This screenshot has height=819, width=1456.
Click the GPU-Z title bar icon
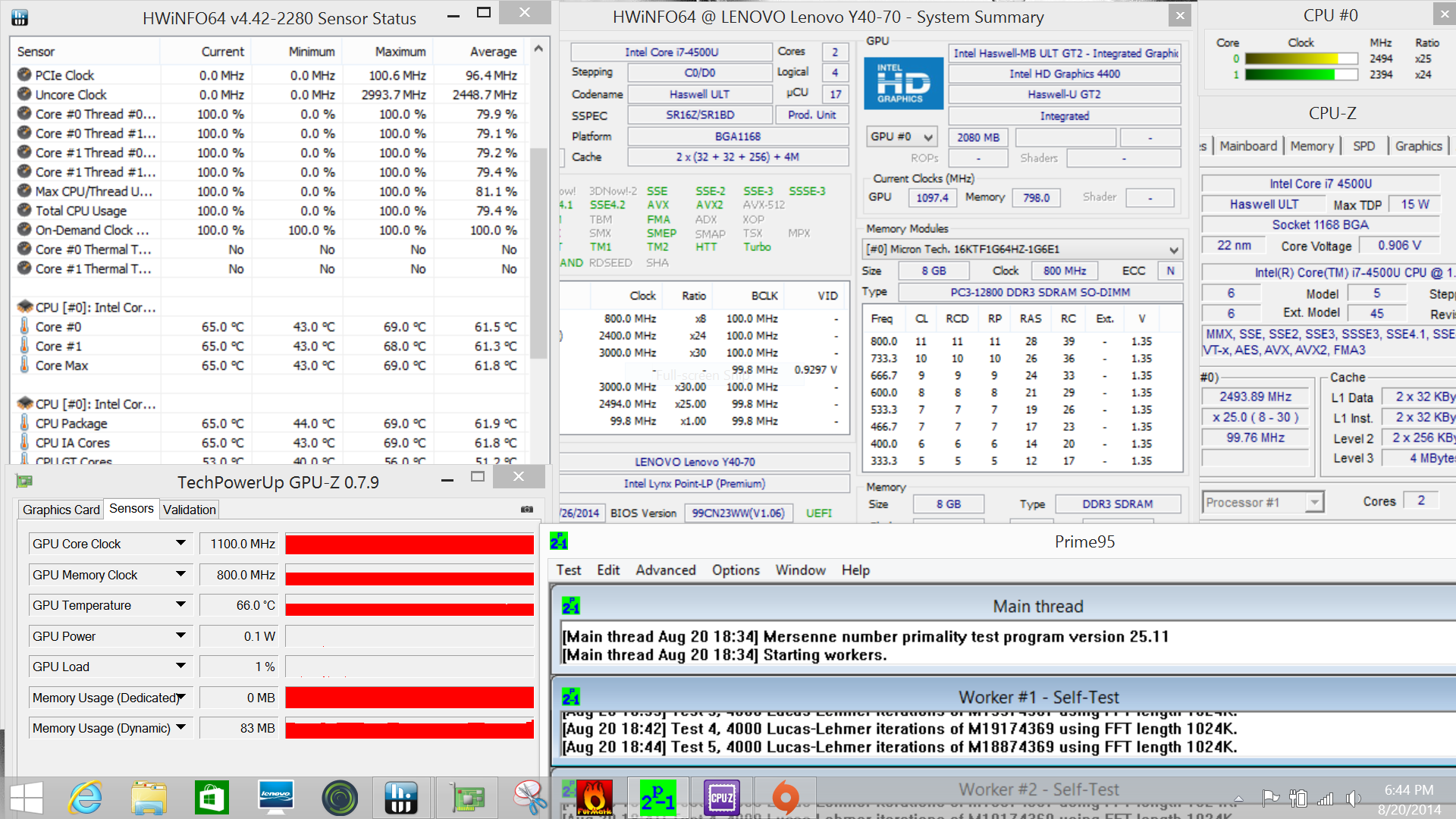coord(24,482)
